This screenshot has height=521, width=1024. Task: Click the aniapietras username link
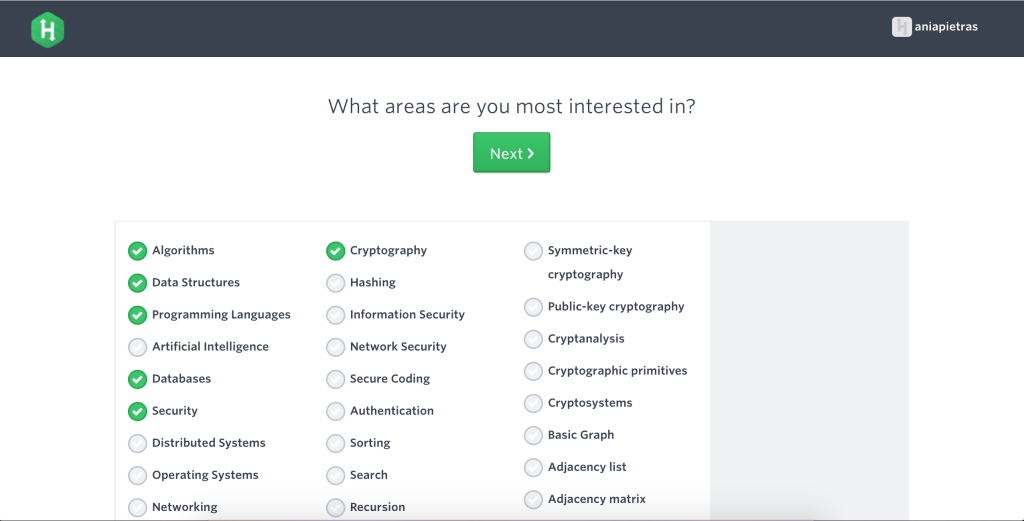[x=946, y=27]
